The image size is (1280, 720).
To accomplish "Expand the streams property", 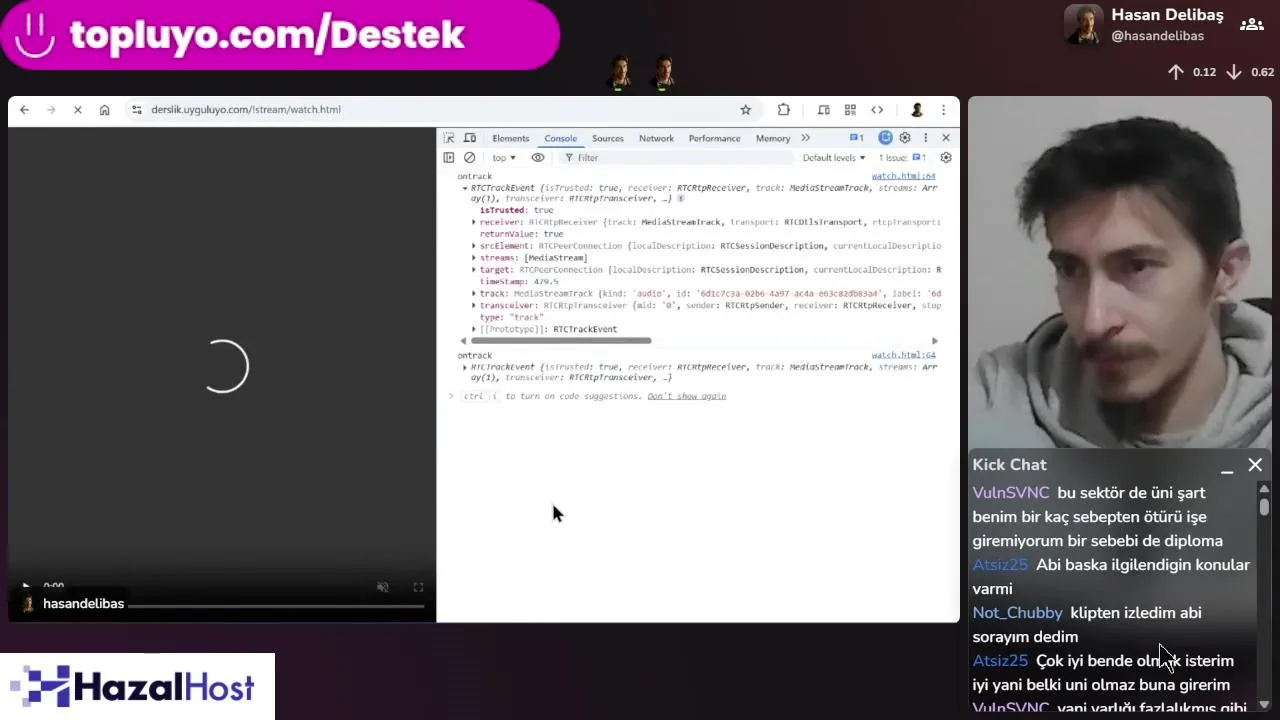I will coord(474,258).
